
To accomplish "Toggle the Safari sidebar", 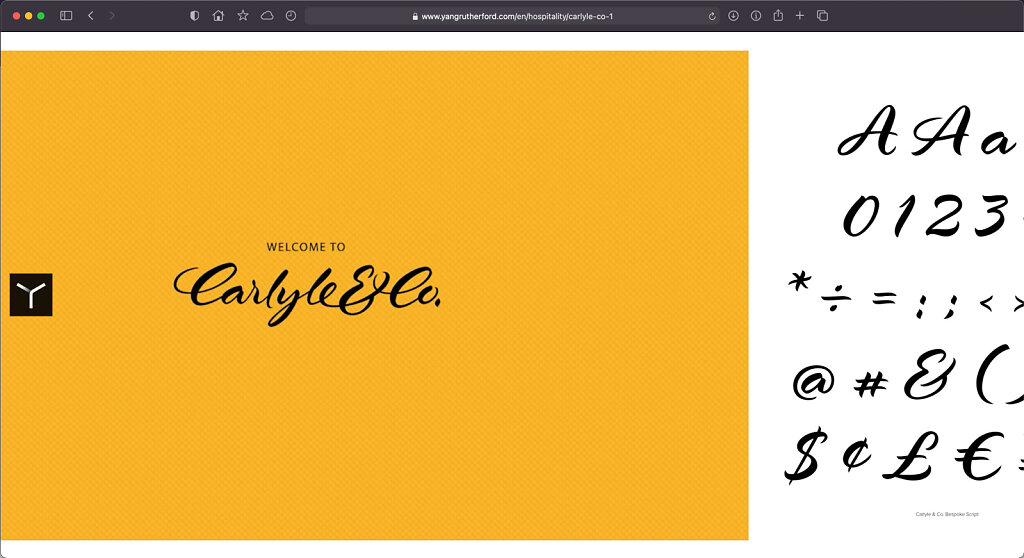I will pyautogui.click(x=66, y=16).
